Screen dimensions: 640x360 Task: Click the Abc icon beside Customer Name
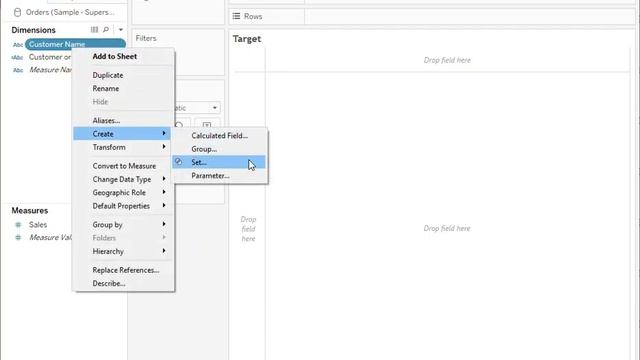pos(18,44)
